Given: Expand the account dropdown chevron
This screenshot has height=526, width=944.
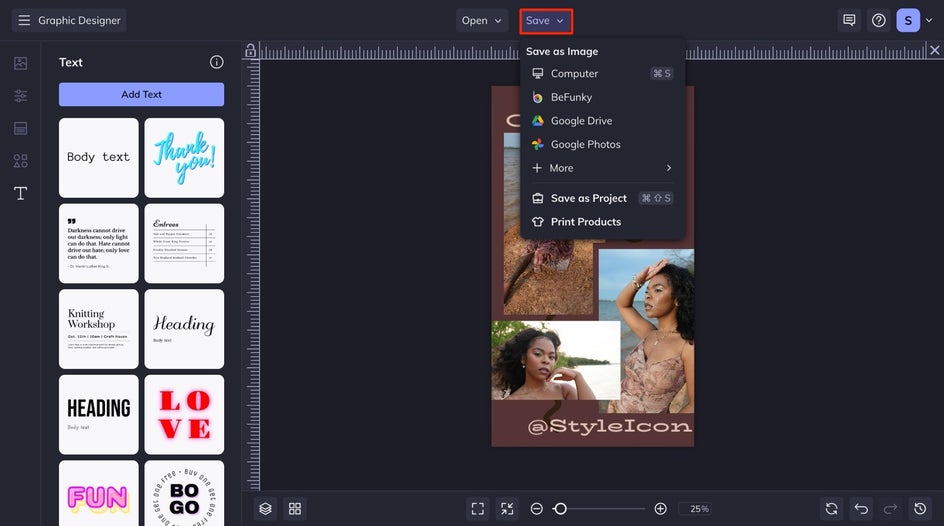Looking at the screenshot, I should [x=929, y=20].
